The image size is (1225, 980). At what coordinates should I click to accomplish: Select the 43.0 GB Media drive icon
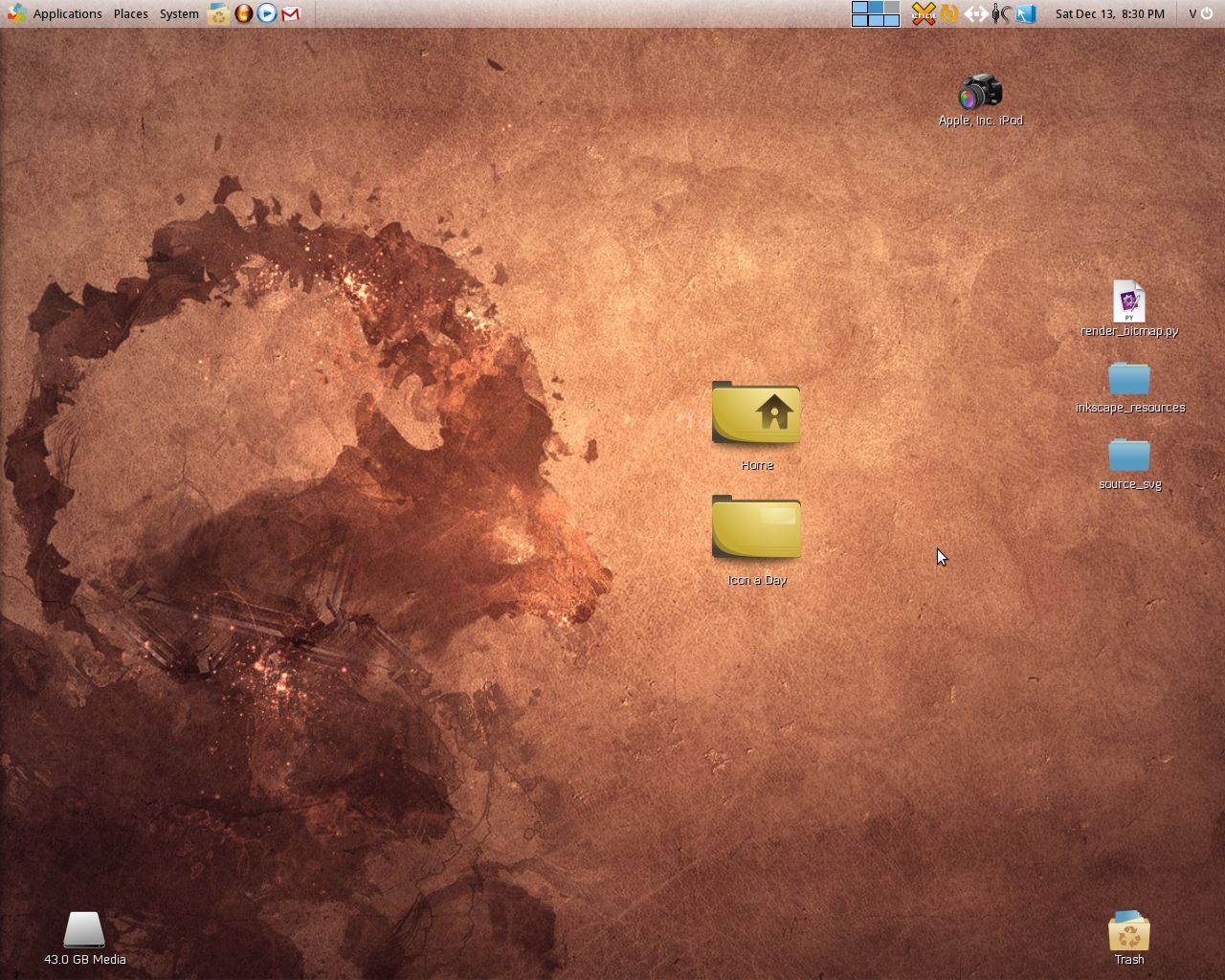tap(84, 929)
